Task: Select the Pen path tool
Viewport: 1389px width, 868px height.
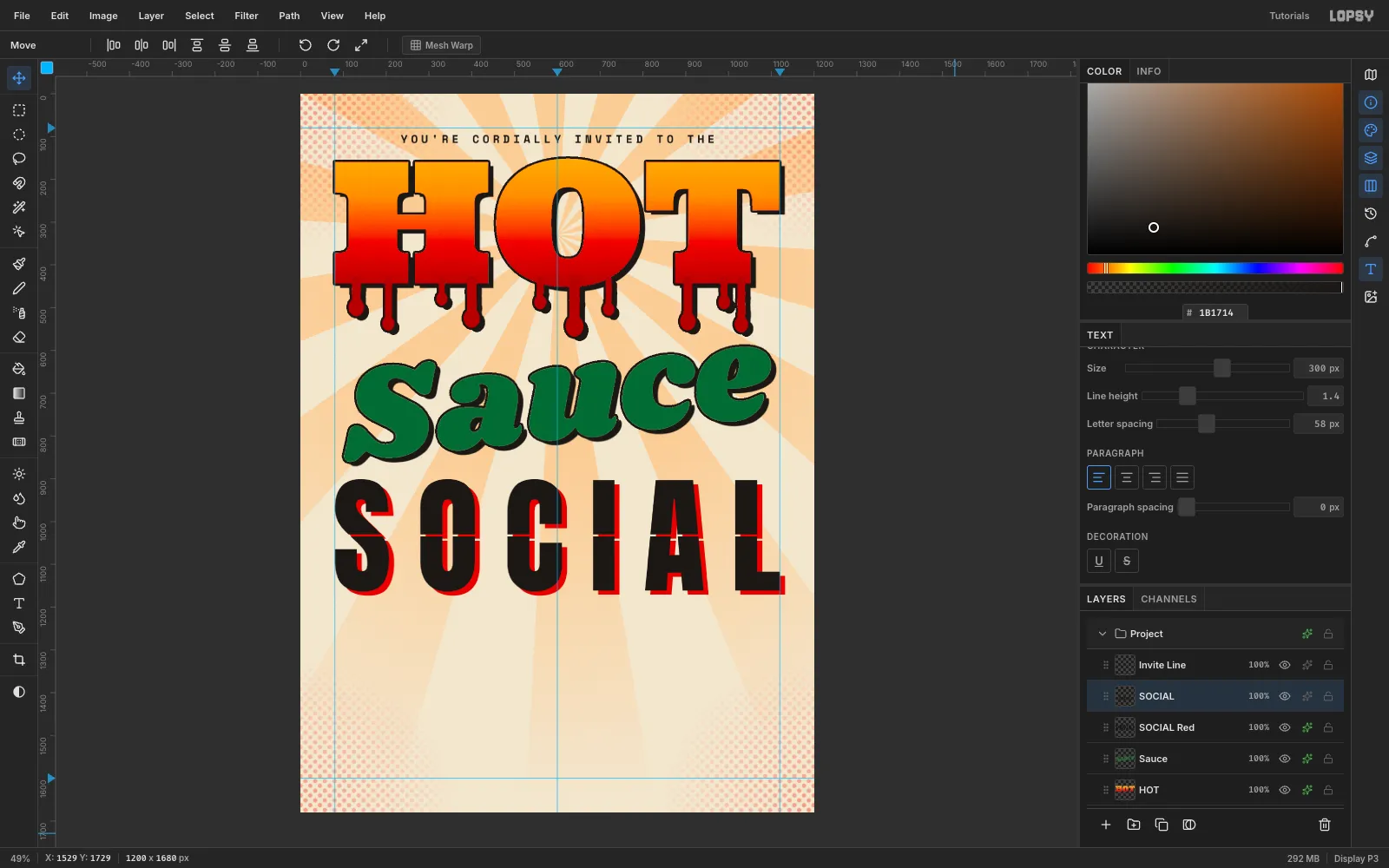Action: pyautogui.click(x=19, y=628)
